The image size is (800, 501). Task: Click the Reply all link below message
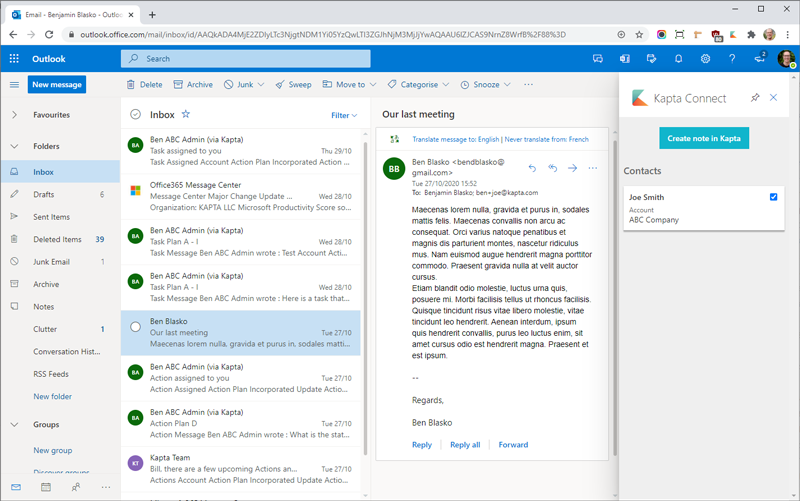pos(465,445)
